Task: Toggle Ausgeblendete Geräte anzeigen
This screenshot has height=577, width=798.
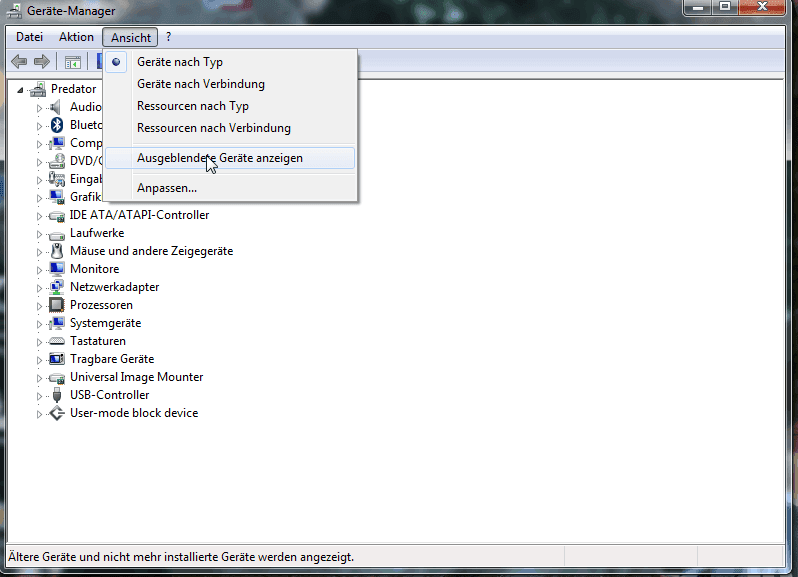Action: click(x=230, y=158)
